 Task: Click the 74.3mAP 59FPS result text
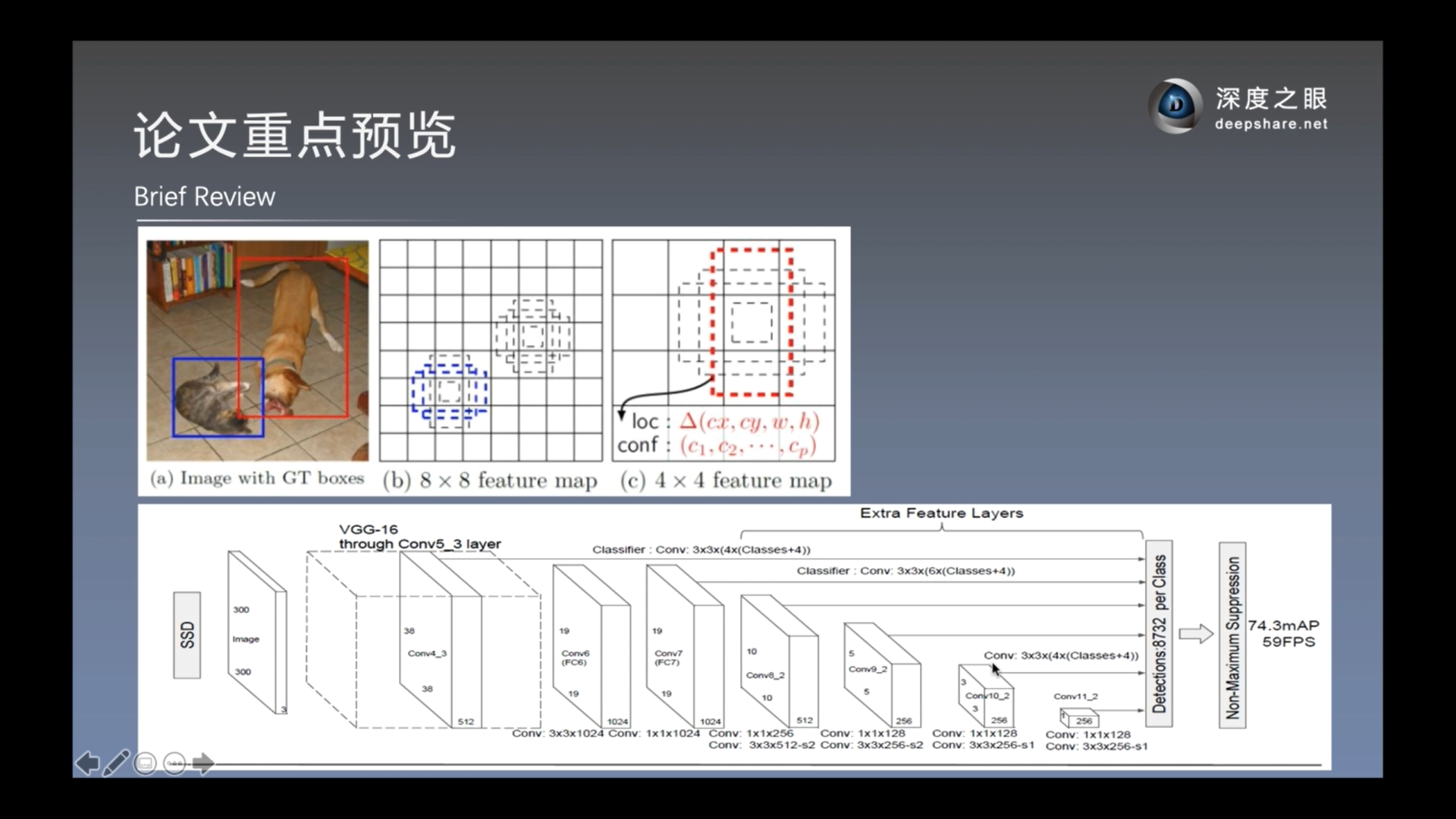[x=1284, y=633]
